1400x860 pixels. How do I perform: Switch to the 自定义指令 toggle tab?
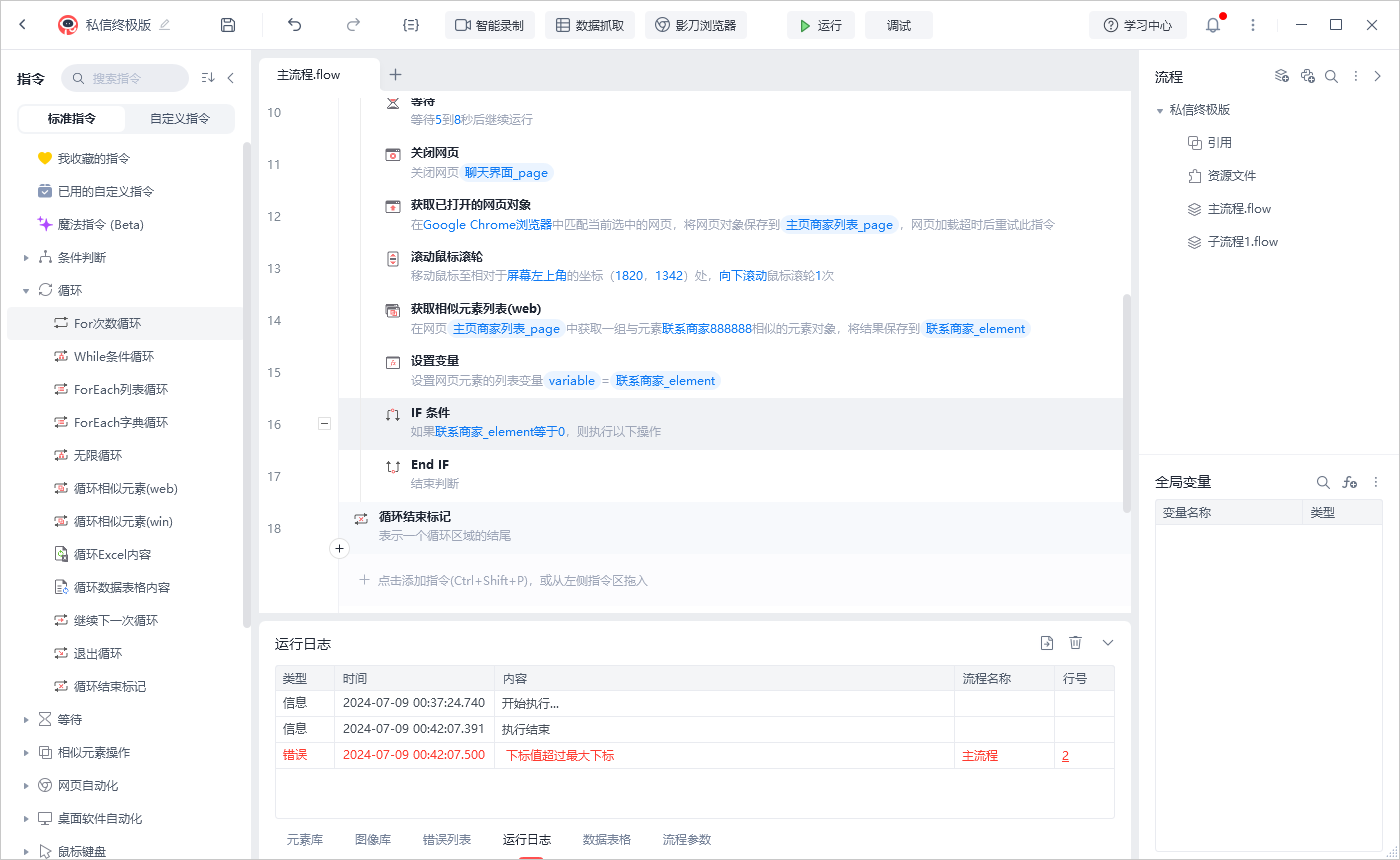[x=180, y=118]
